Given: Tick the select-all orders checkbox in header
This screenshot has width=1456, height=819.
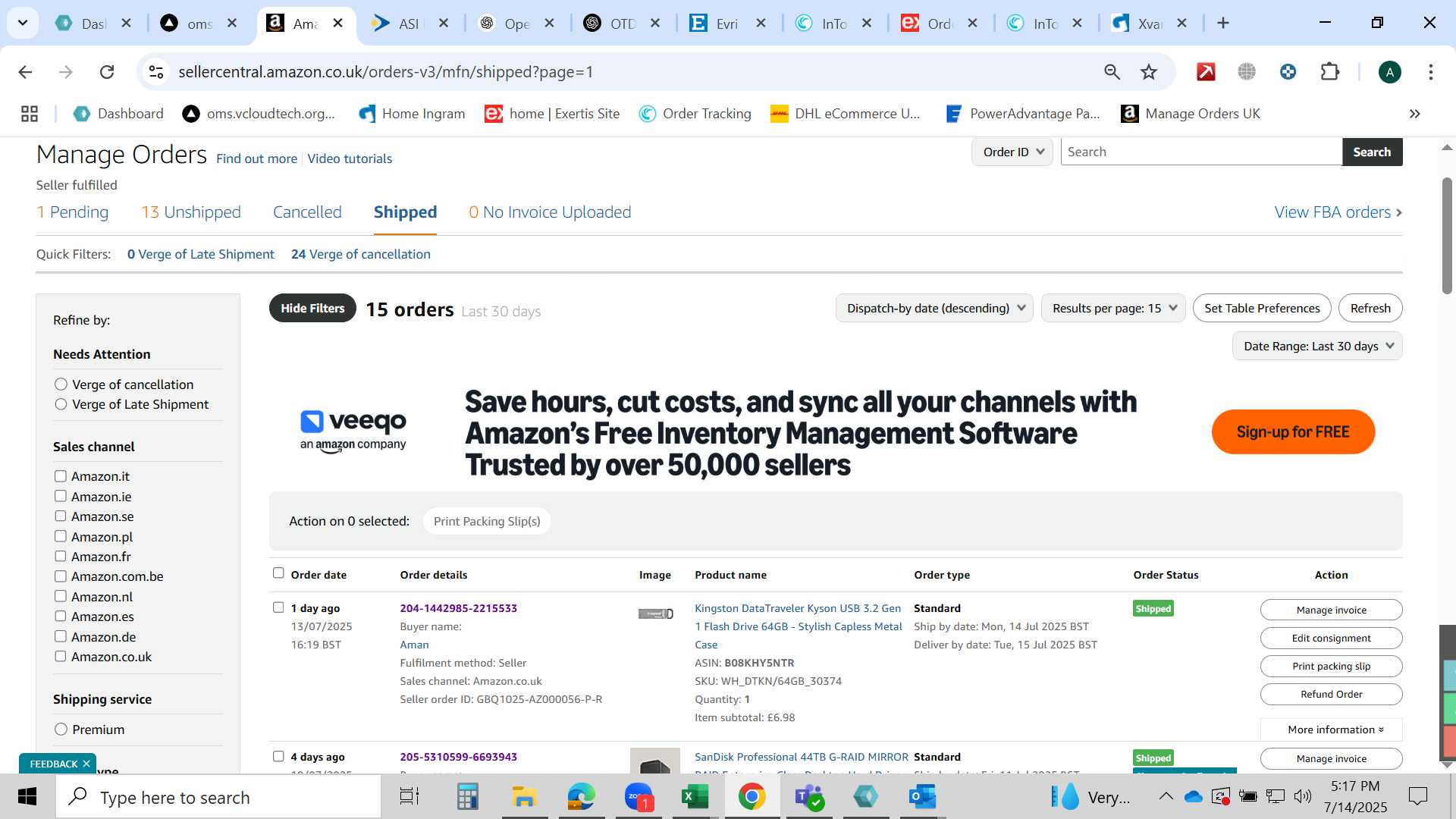Looking at the screenshot, I should [x=278, y=573].
